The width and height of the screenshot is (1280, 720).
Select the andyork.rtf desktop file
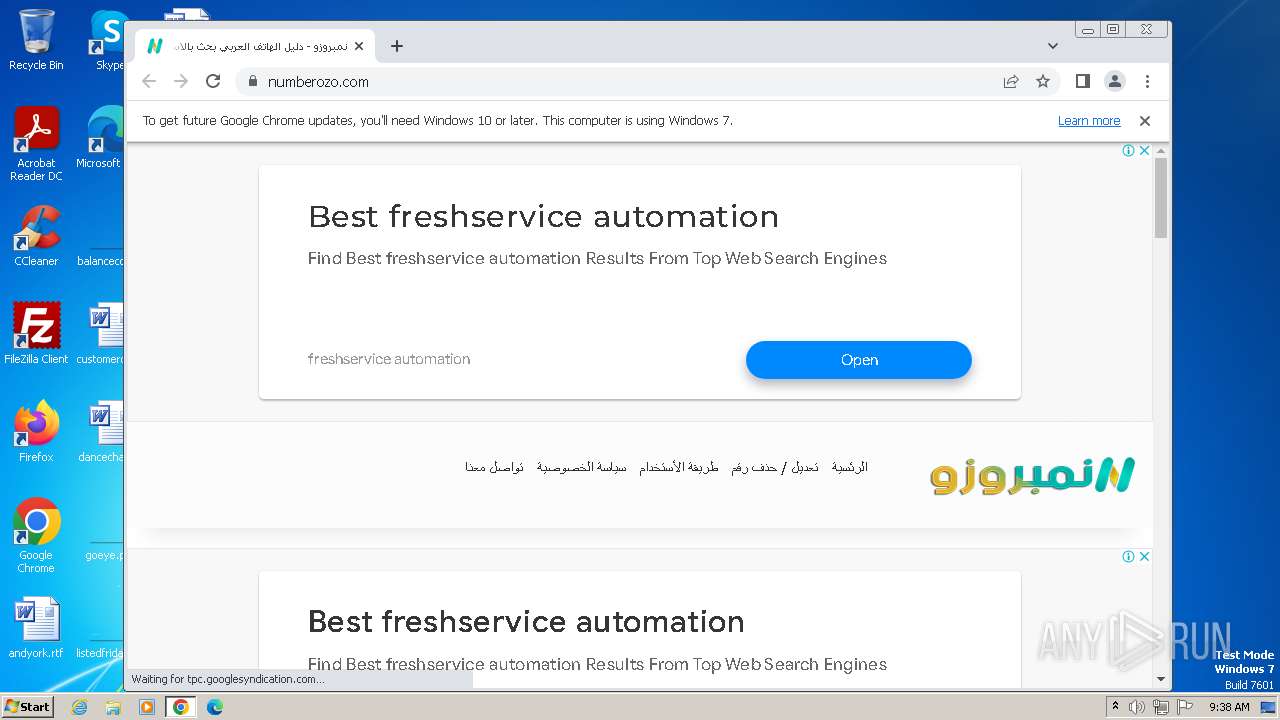(x=36, y=629)
